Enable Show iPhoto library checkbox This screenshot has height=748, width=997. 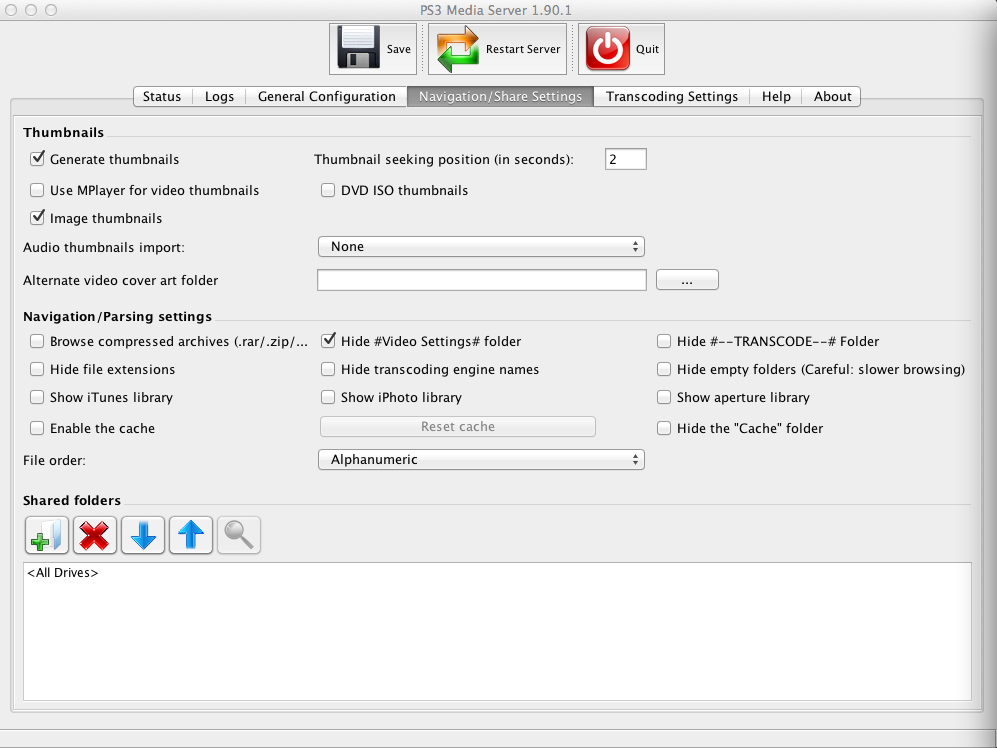[328, 398]
